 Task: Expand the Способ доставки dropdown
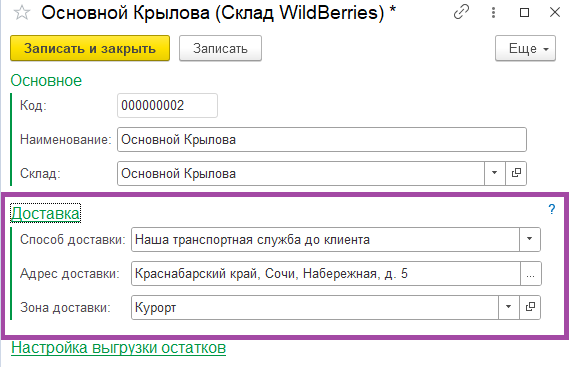coord(529,240)
